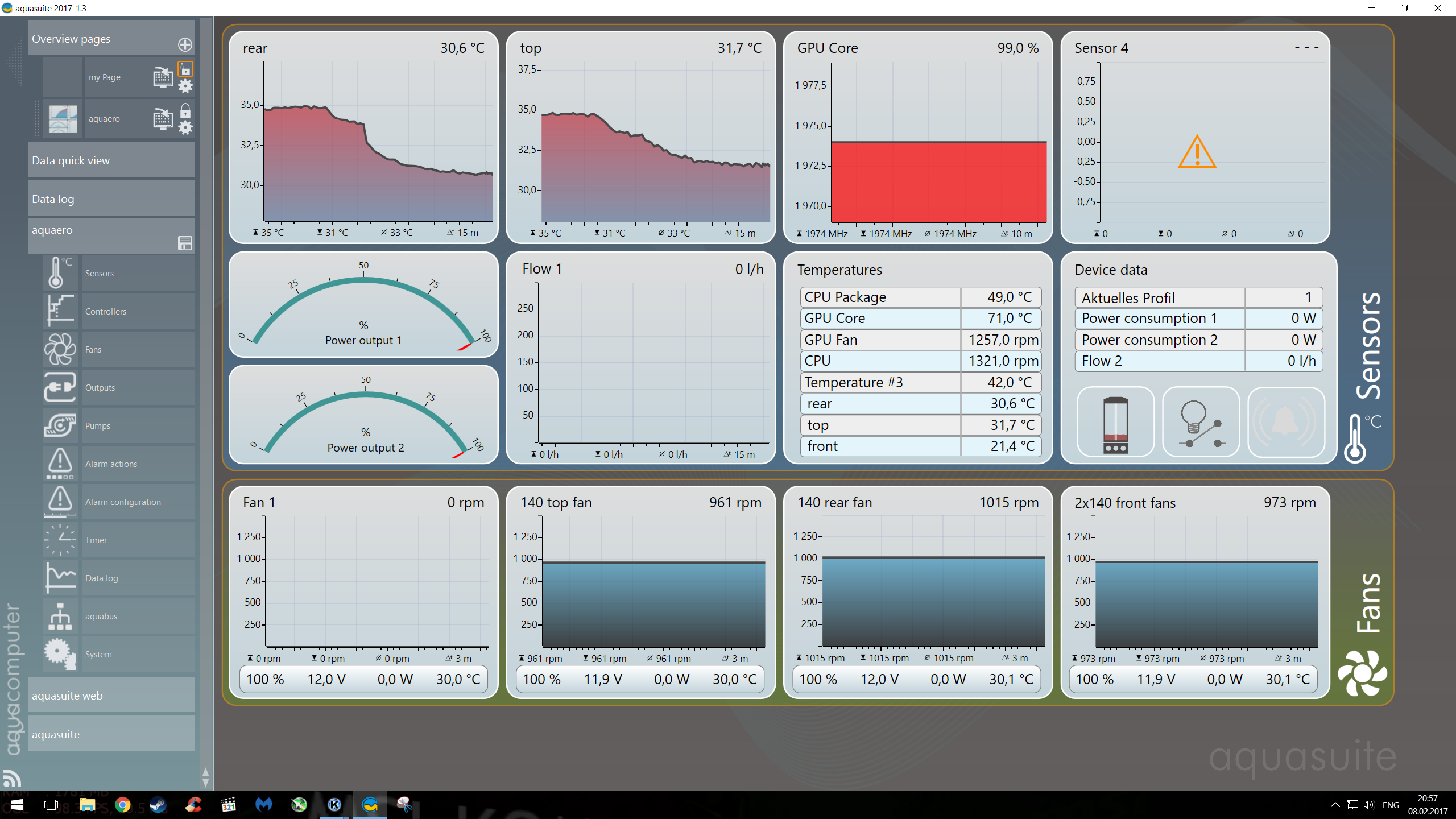This screenshot has width=1456, height=819.
Task: Click desktop mode icon for aquaero page
Action: tap(163, 118)
